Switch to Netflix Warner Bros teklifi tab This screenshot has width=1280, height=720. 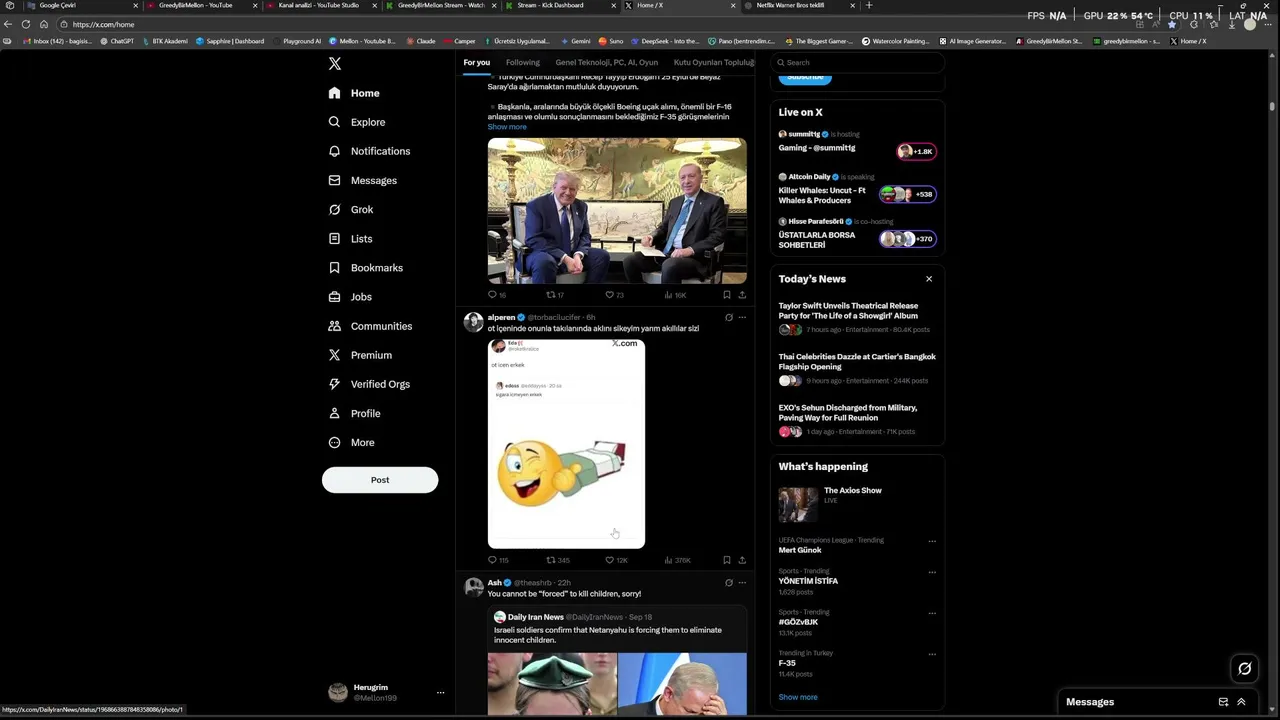pos(800,5)
